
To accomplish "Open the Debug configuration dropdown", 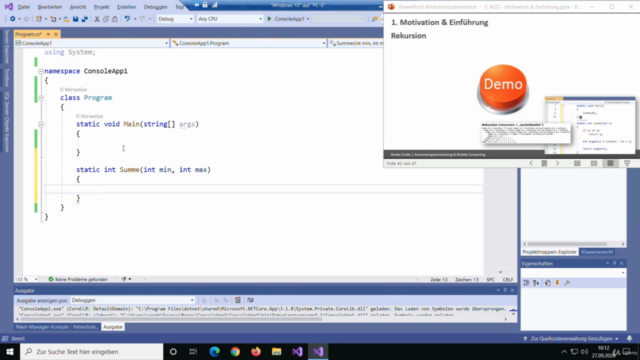I will click(x=176, y=19).
